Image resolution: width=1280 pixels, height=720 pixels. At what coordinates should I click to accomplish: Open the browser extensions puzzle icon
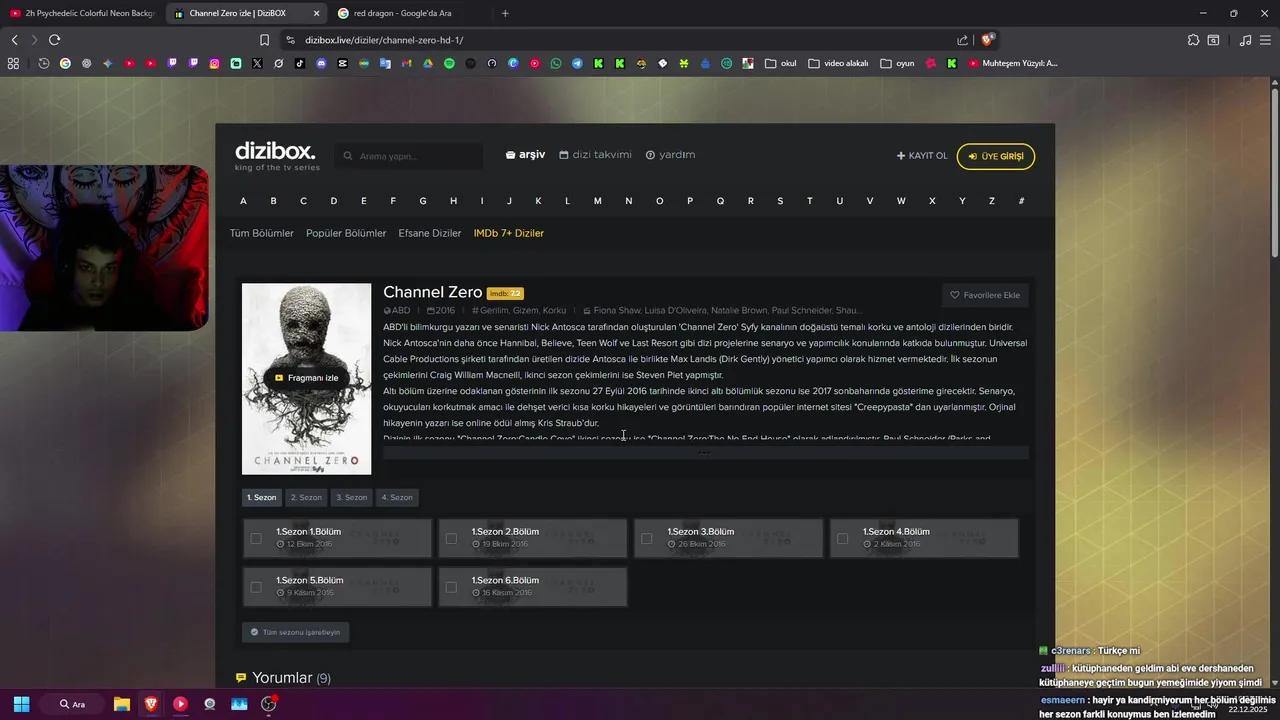coord(1193,40)
